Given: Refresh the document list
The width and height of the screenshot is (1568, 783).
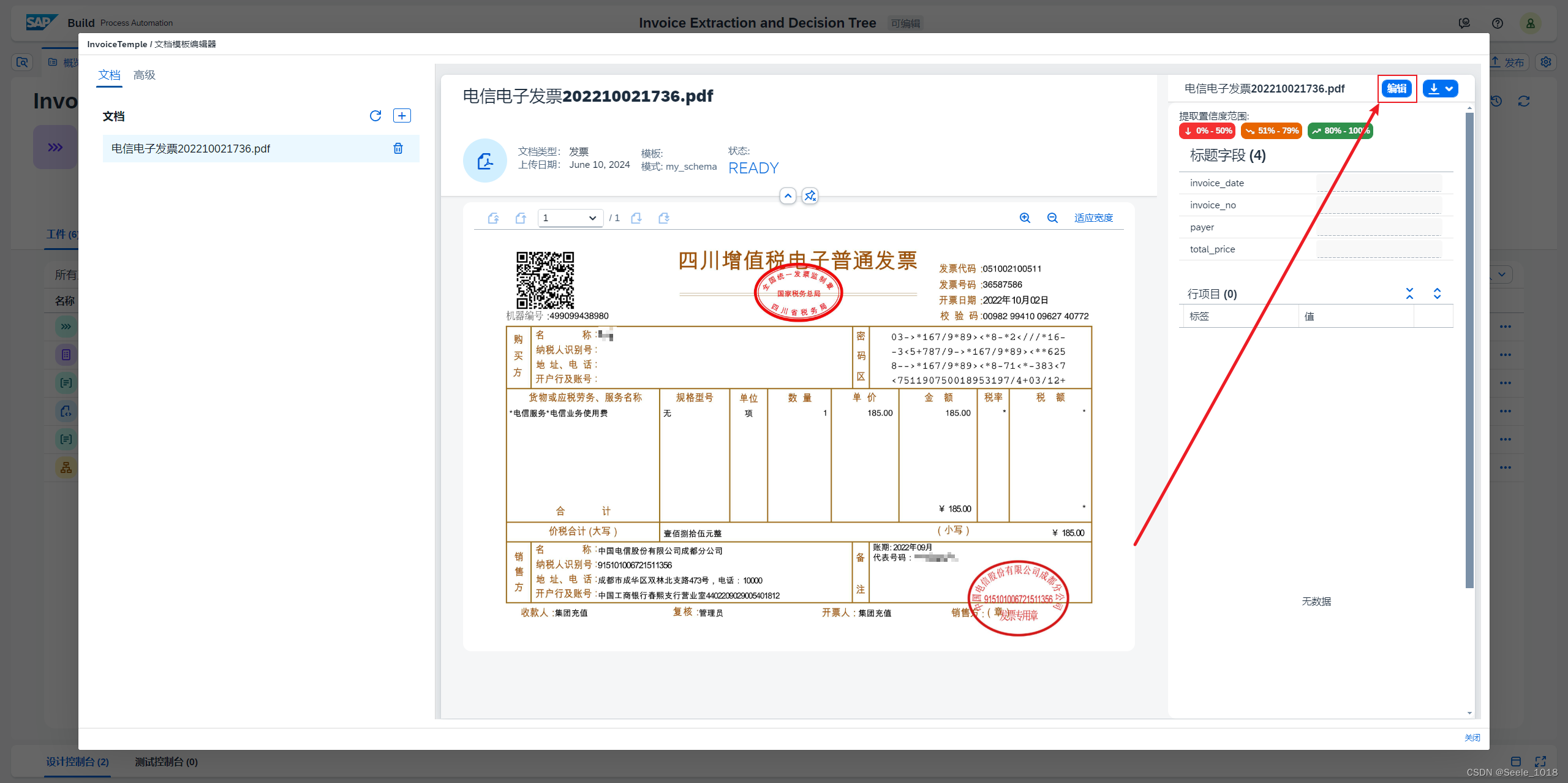Looking at the screenshot, I should 375,116.
